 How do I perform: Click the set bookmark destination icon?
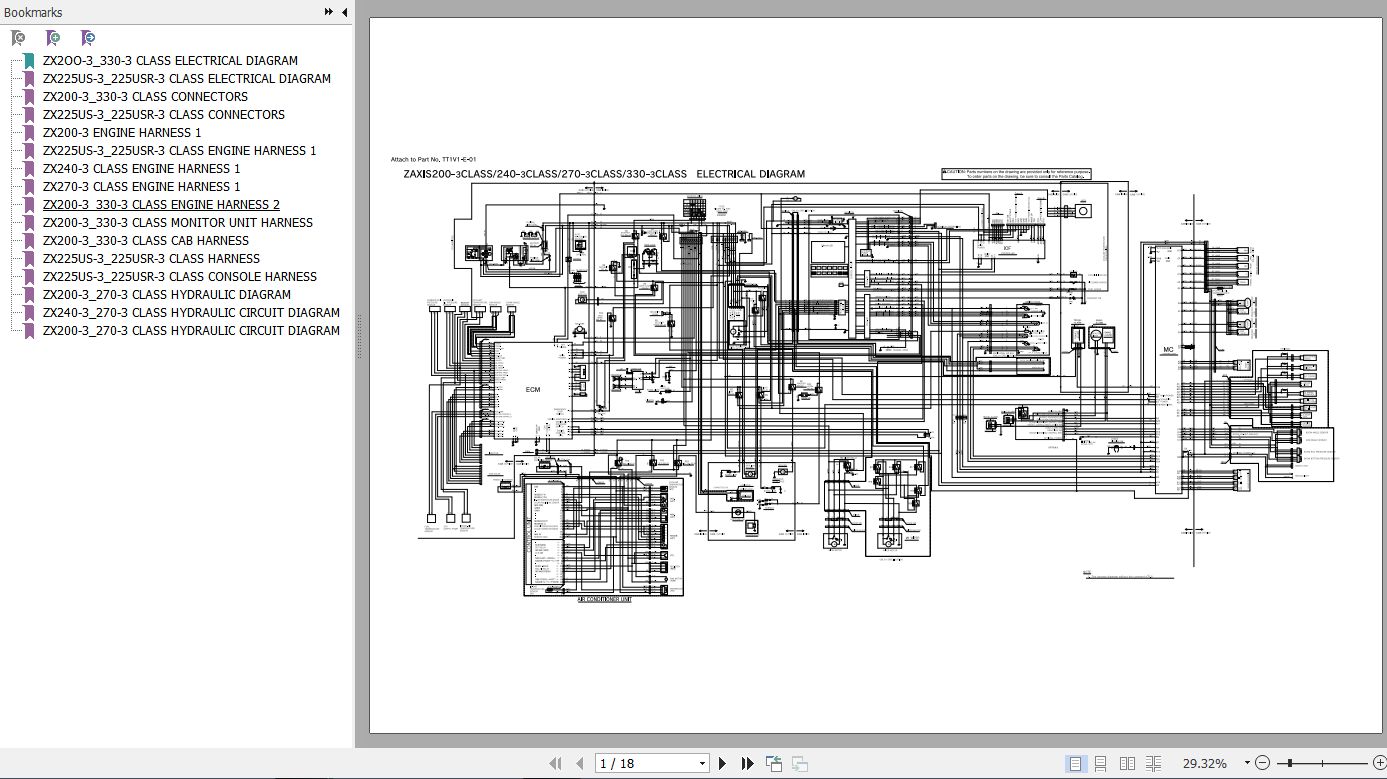(x=88, y=38)
